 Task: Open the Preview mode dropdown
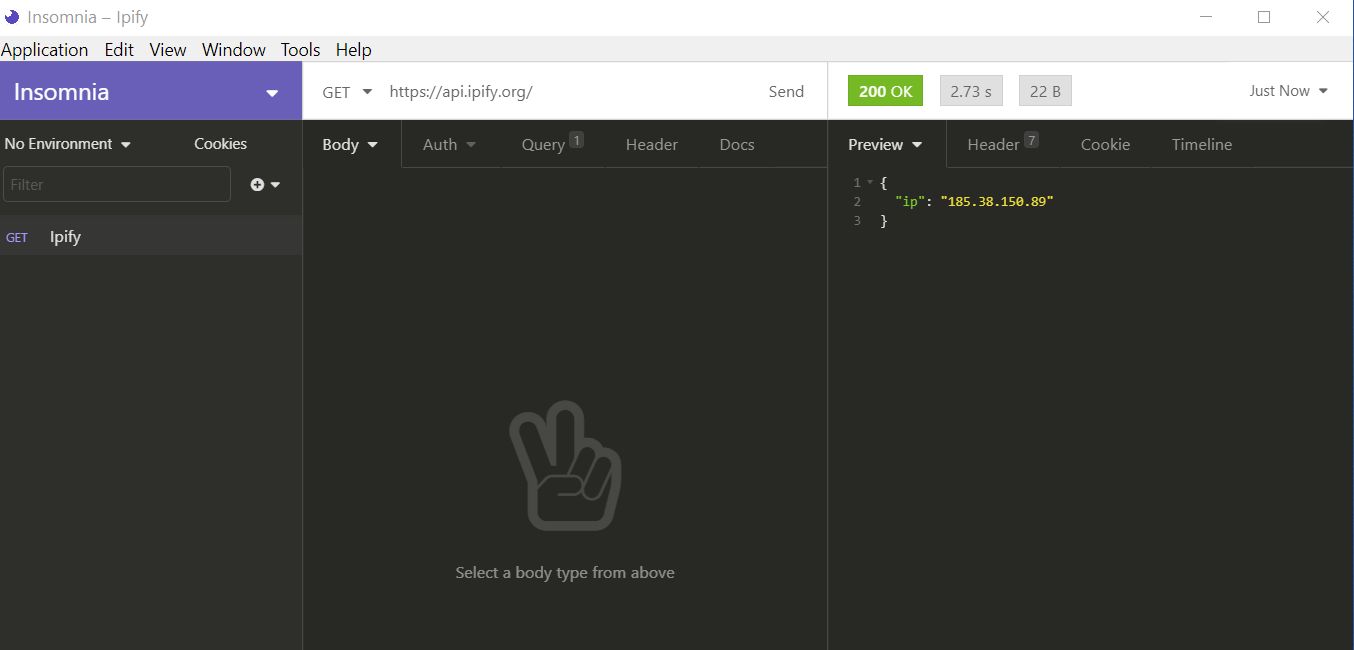(885, 145)
